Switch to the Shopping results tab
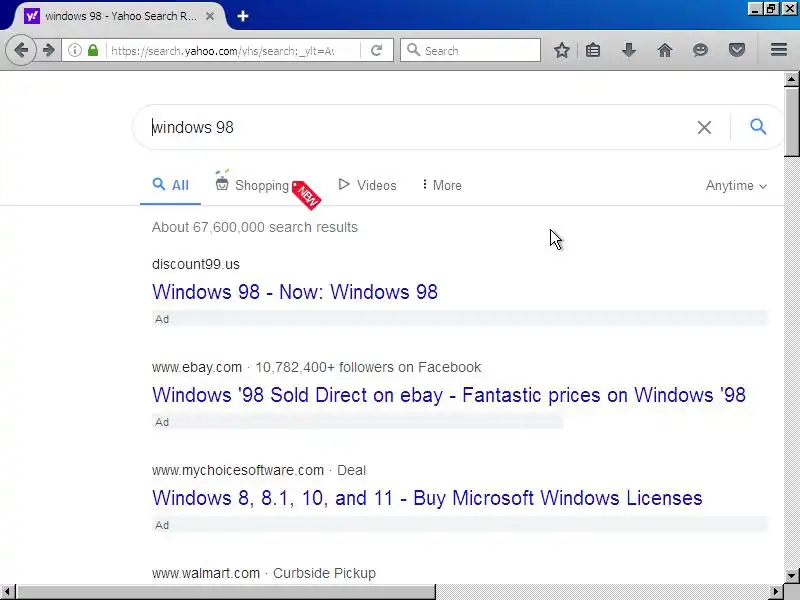The width and height of the screenshot is (800, 600). [x=252, y=185]
